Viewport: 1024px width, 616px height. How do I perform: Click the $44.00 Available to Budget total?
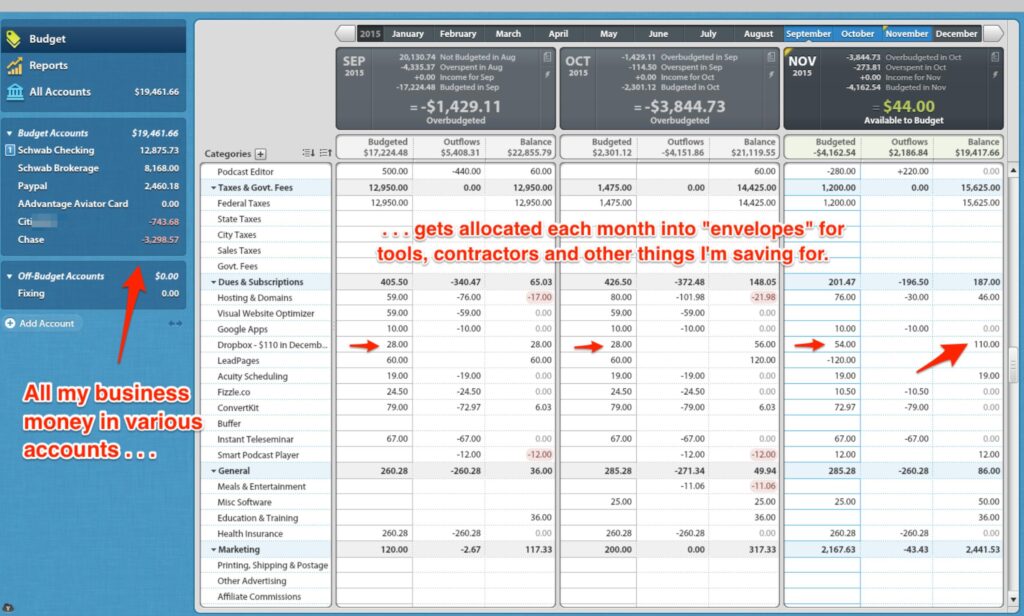(x=908, y=106)
